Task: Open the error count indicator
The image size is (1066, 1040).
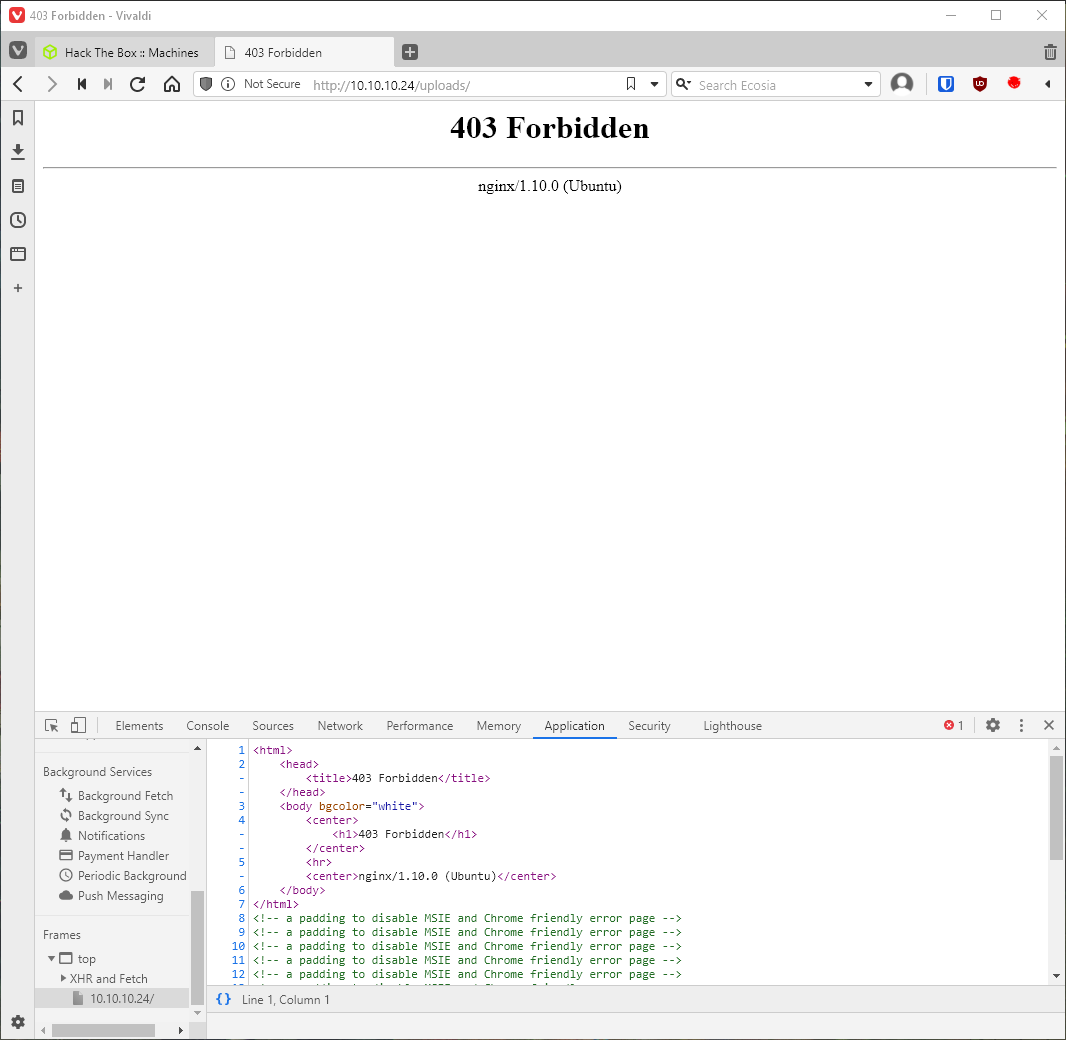Action: 953,725
